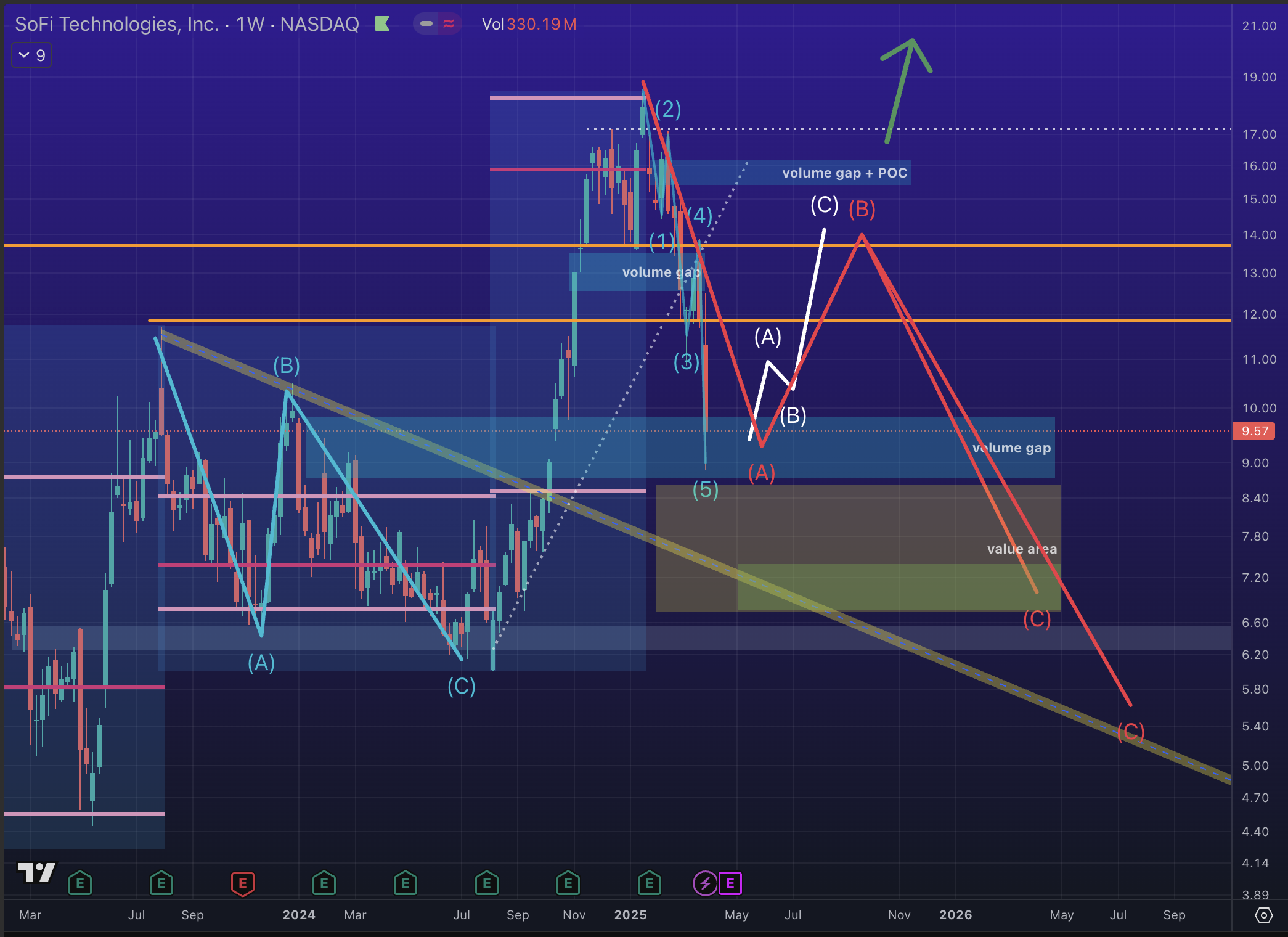Click the NASDAQ exchange label in the title
1288x937 pixels.
319,24
